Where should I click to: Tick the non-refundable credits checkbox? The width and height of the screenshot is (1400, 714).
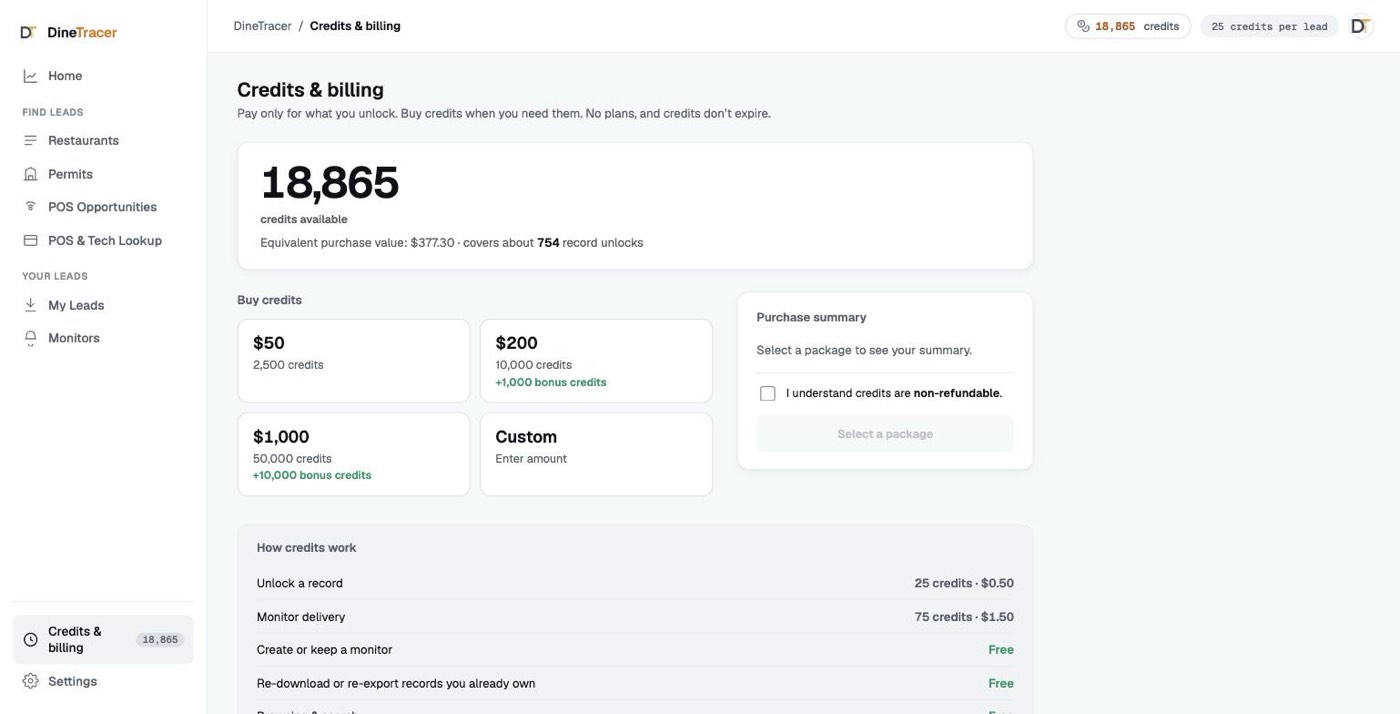[x=767, y=394]
